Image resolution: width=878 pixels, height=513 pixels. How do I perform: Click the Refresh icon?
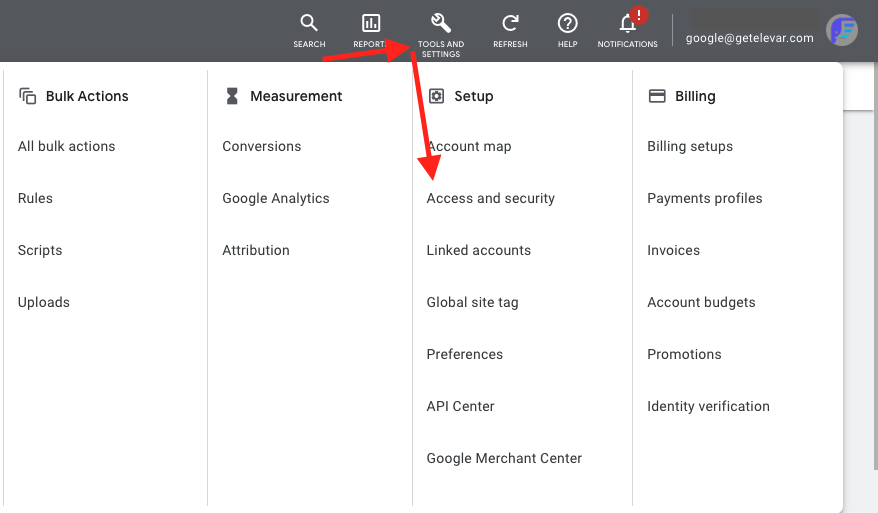click(x=510, y=23)
